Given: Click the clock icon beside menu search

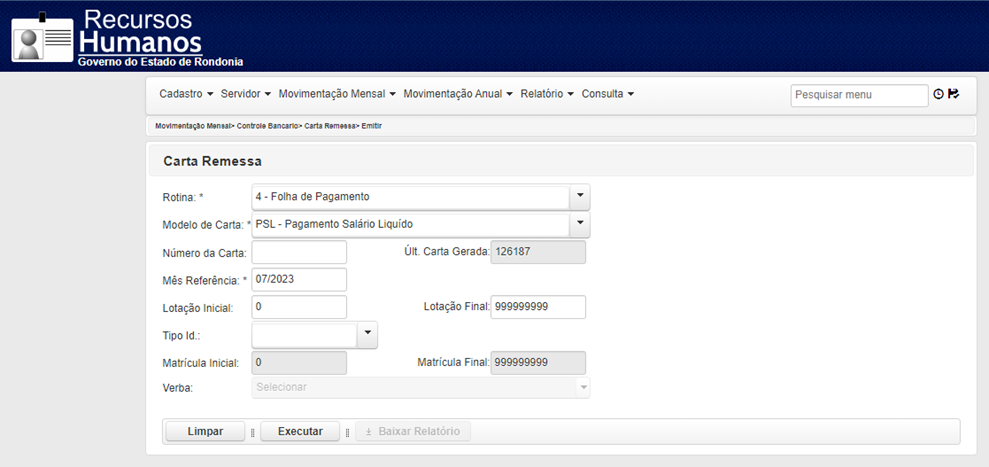Looking at the screenshot, I should click(939, 94).
